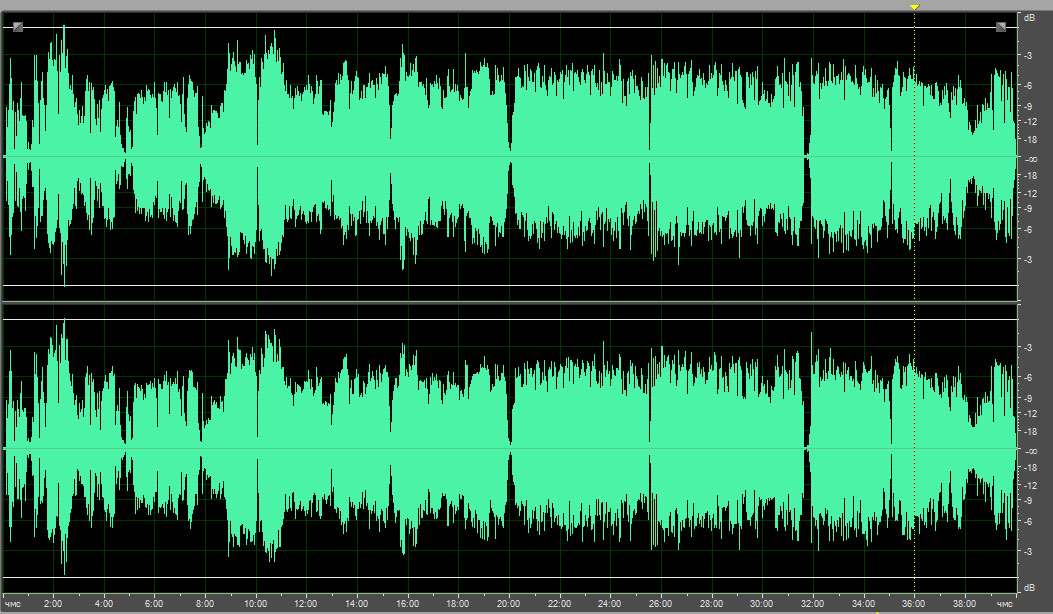Click the 10:00 tick on the ruler
Screen dimensions: 1053x614
256,604
